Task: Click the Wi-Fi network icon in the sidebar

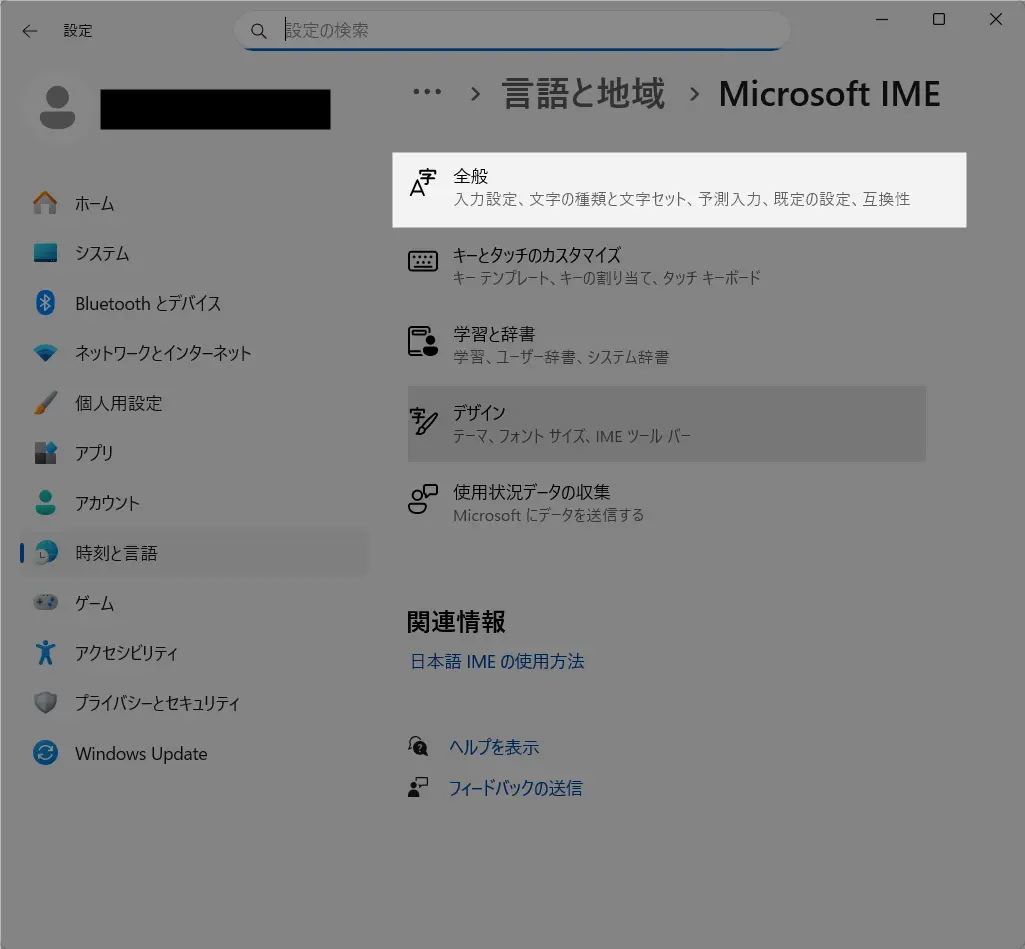Action: click(45, 353)
